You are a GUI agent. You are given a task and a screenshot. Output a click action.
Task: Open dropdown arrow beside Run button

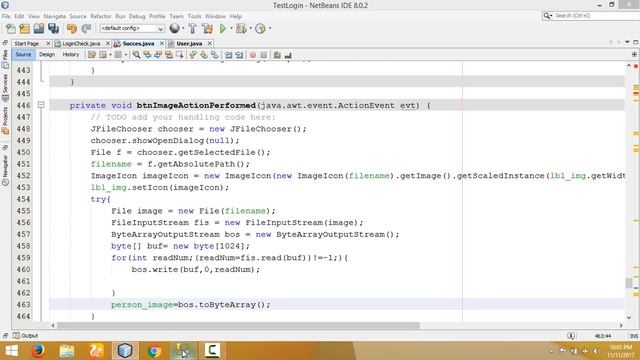coord(231,28)
